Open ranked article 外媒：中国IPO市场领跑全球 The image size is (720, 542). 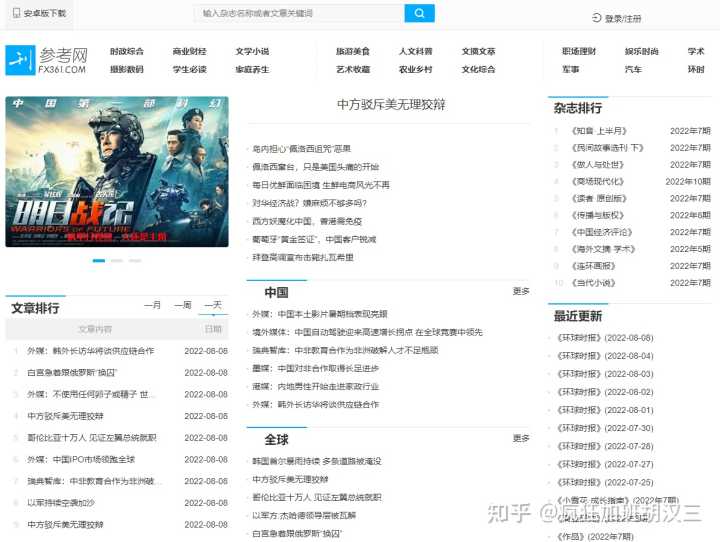[81, 459]
